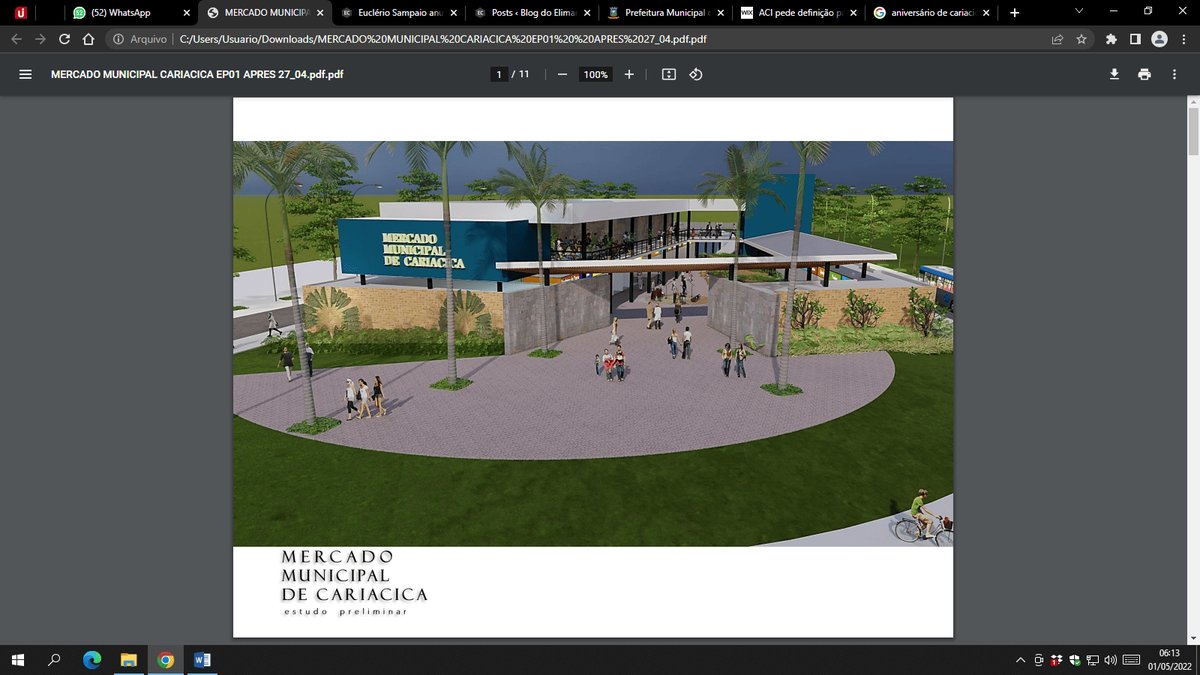The width and height of the screenshot is (1200, 675).
Task: Open the Dropbox tray icon
Action: coord(1056,660)
